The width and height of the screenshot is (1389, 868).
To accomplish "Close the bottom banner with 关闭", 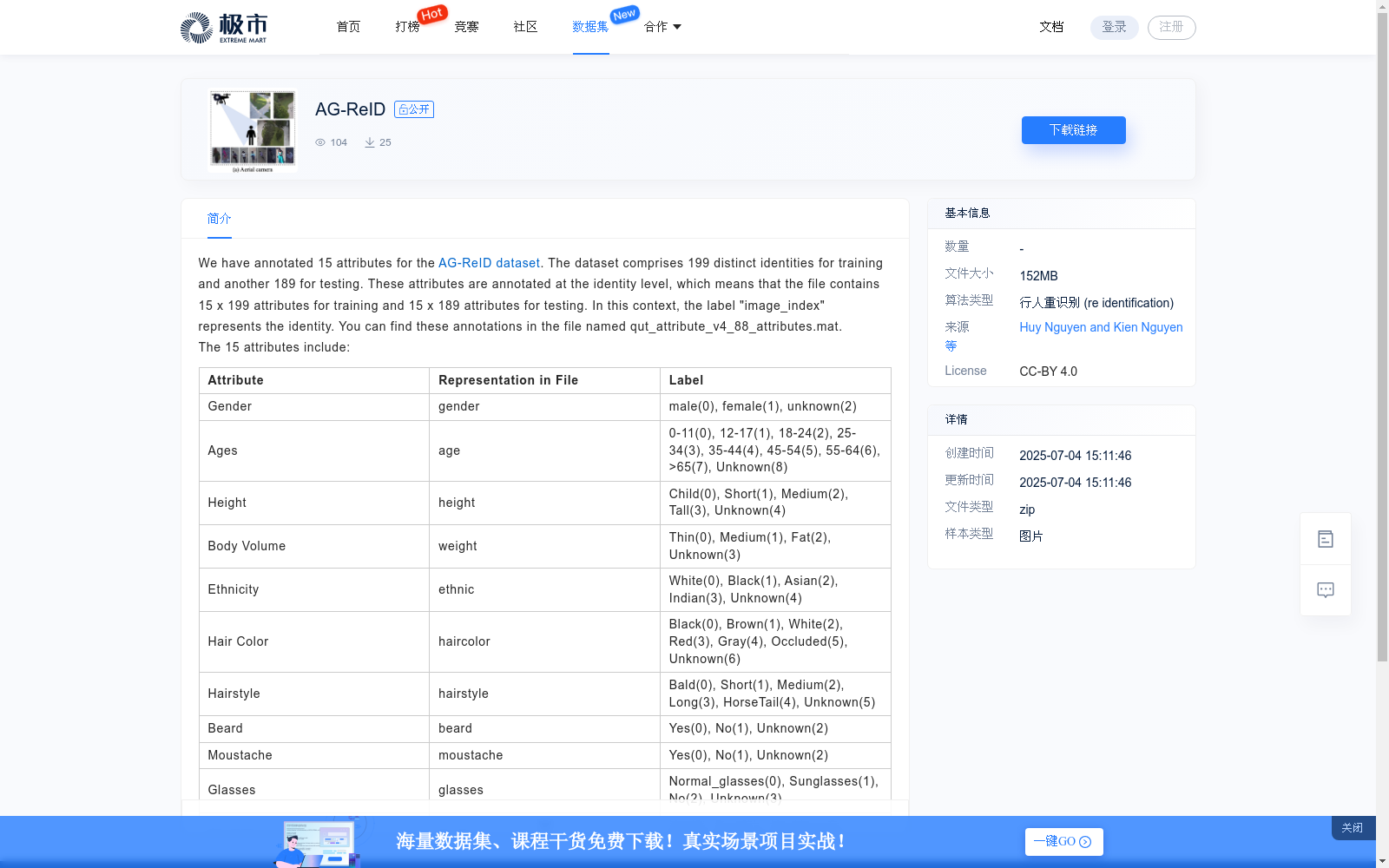I will click(1353, 828).
